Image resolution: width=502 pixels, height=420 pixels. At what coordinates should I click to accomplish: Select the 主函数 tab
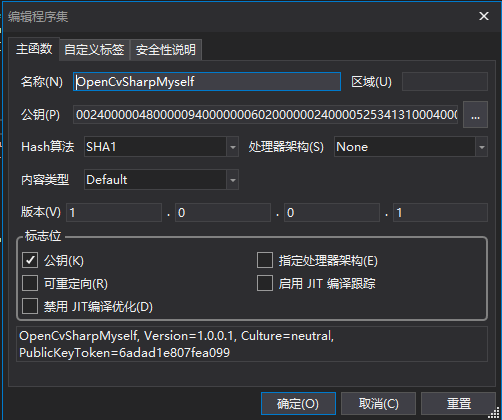point(34,49)
